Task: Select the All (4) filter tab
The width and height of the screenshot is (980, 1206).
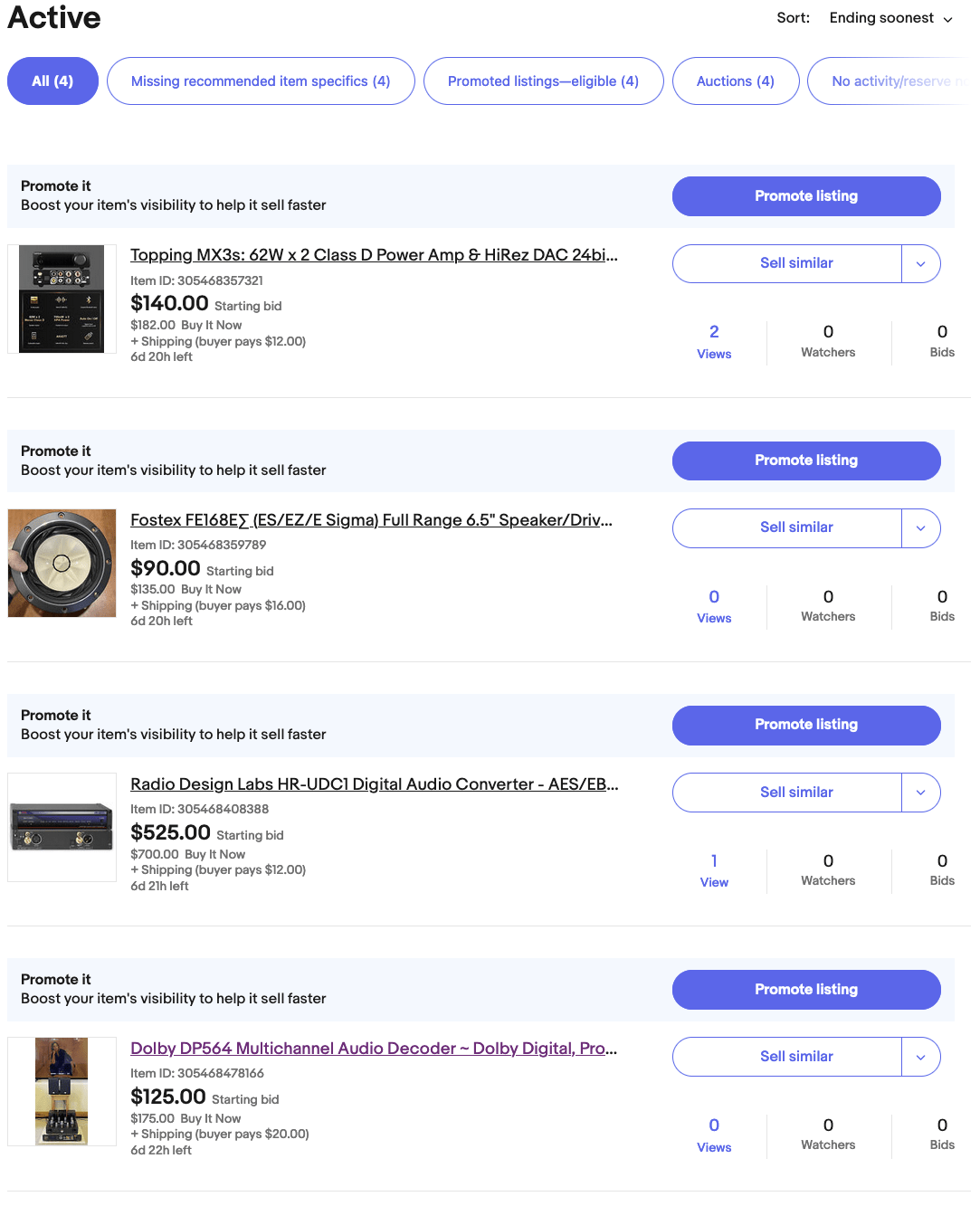Action: [x=52, y=81]
